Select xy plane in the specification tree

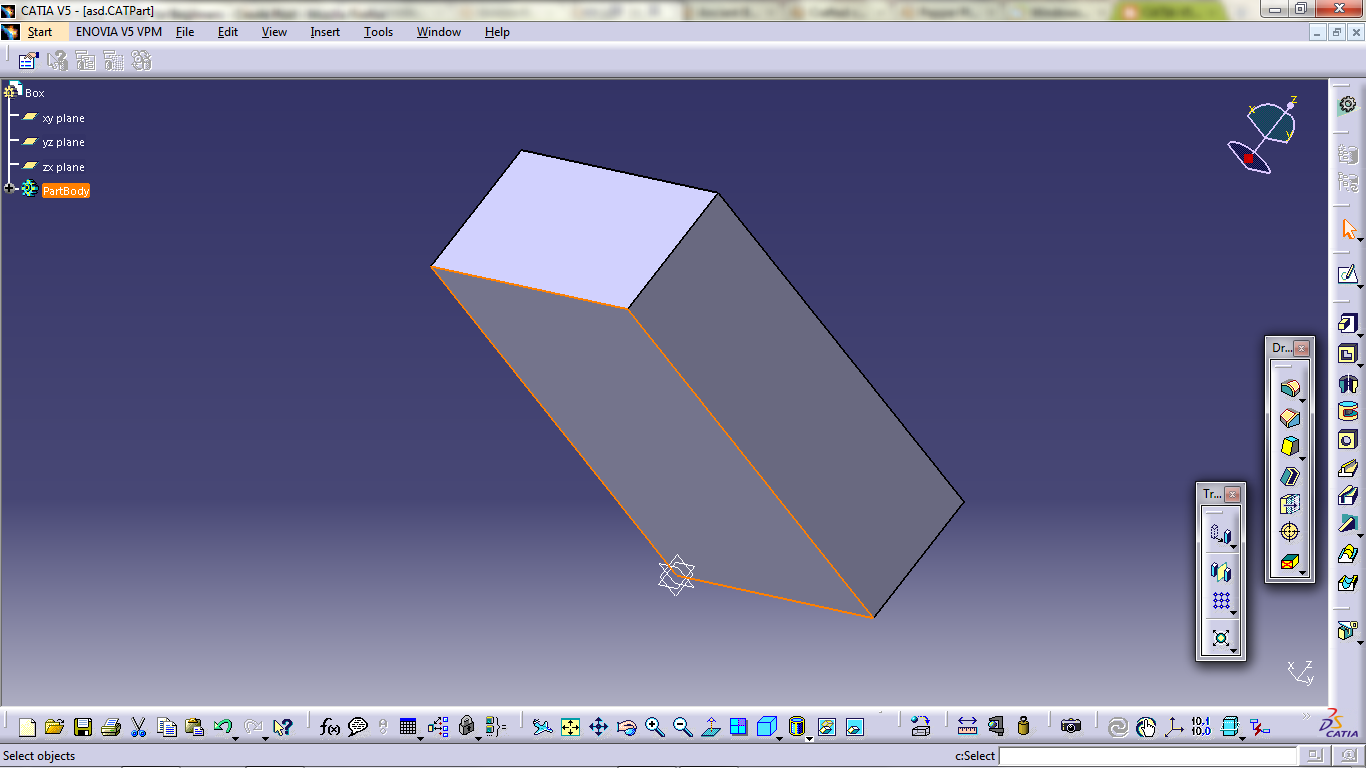pos(64,117)
